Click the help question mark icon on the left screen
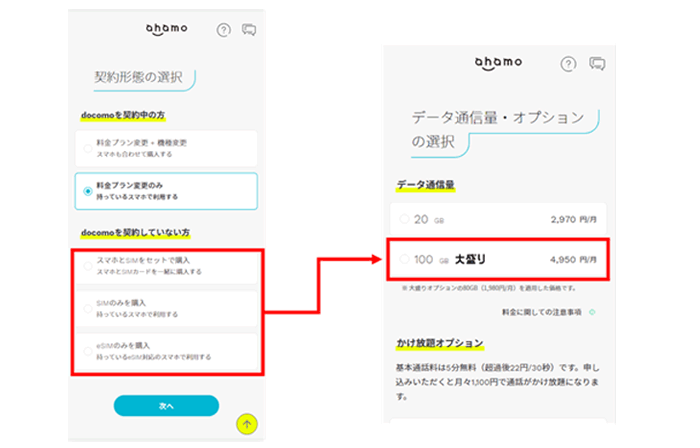This screenshot has width=700, height=448. (224, 30)
